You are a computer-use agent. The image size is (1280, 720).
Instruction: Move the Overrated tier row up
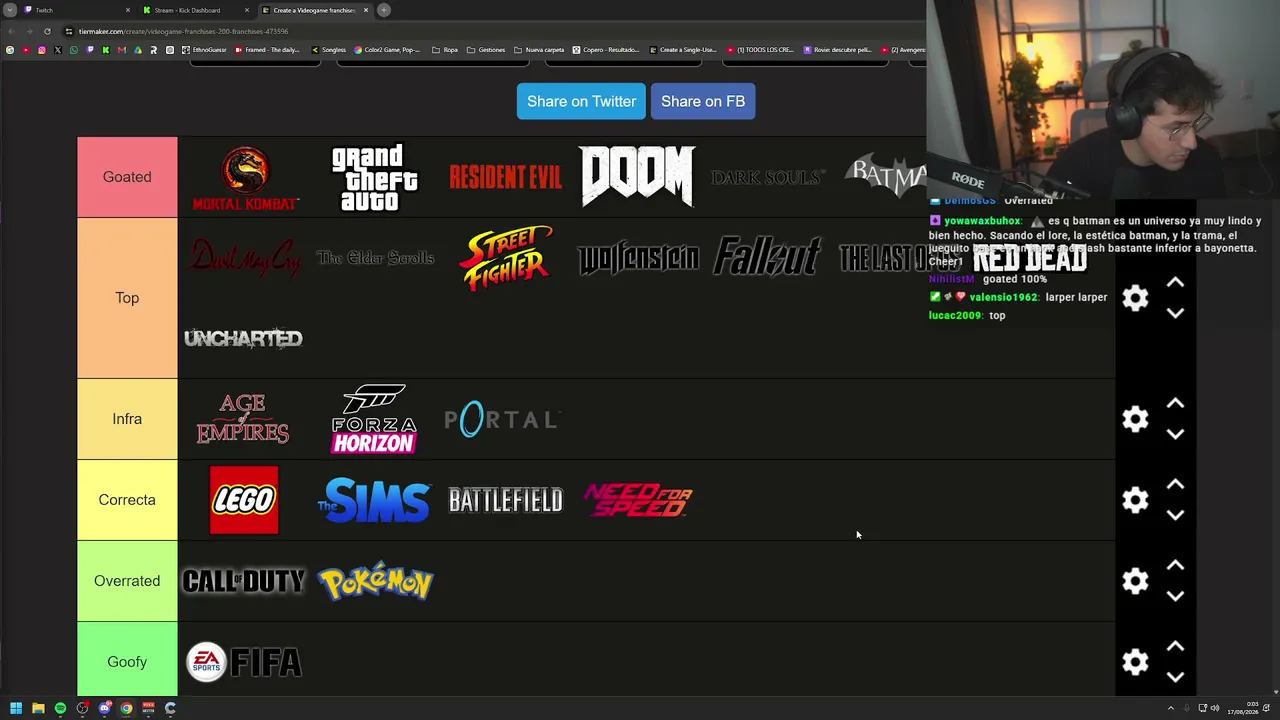[x=1175, y=566]
